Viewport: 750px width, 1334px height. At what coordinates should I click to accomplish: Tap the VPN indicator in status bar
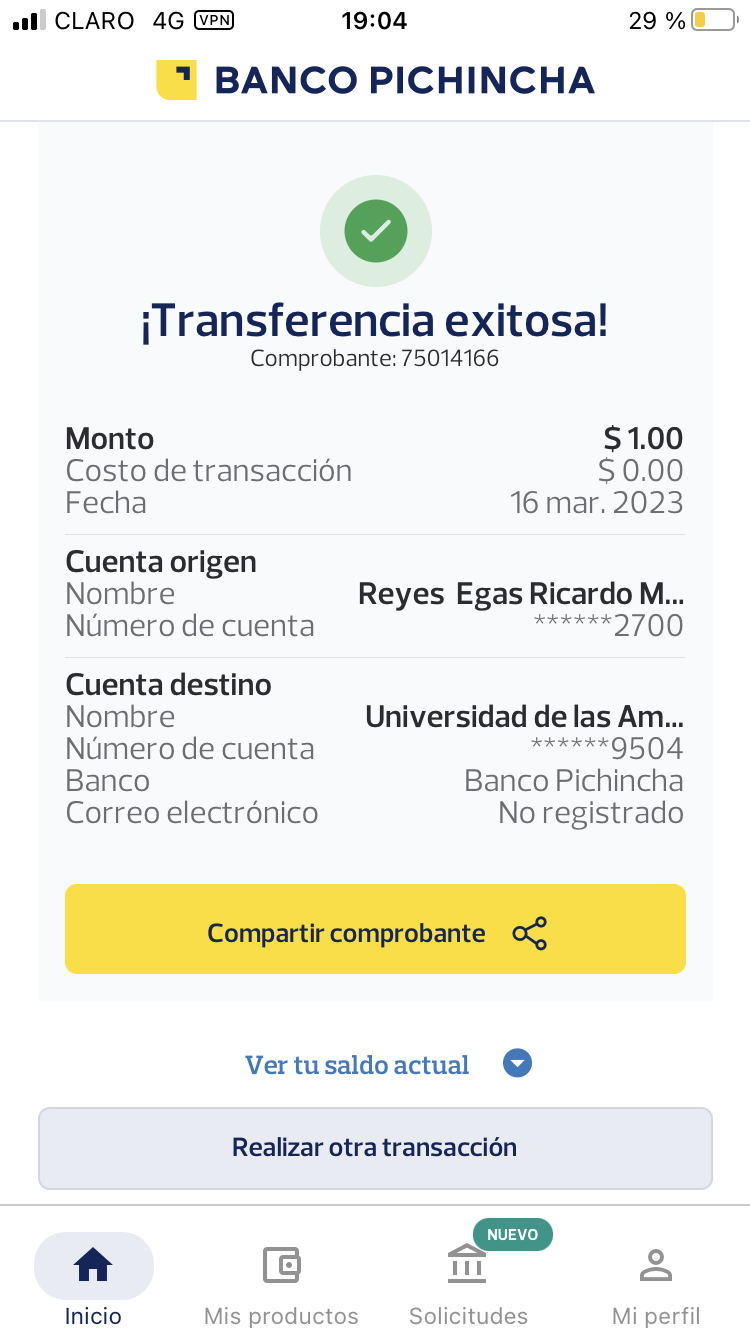click(213, 20)
